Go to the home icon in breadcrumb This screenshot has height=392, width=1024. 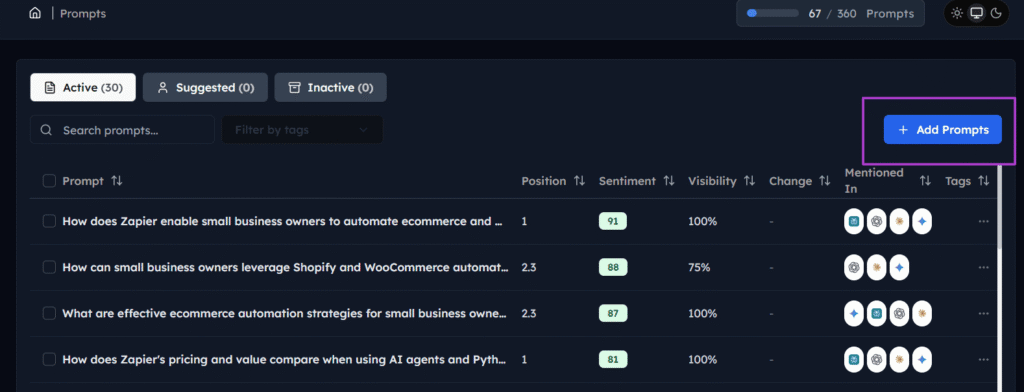(35, 13)
